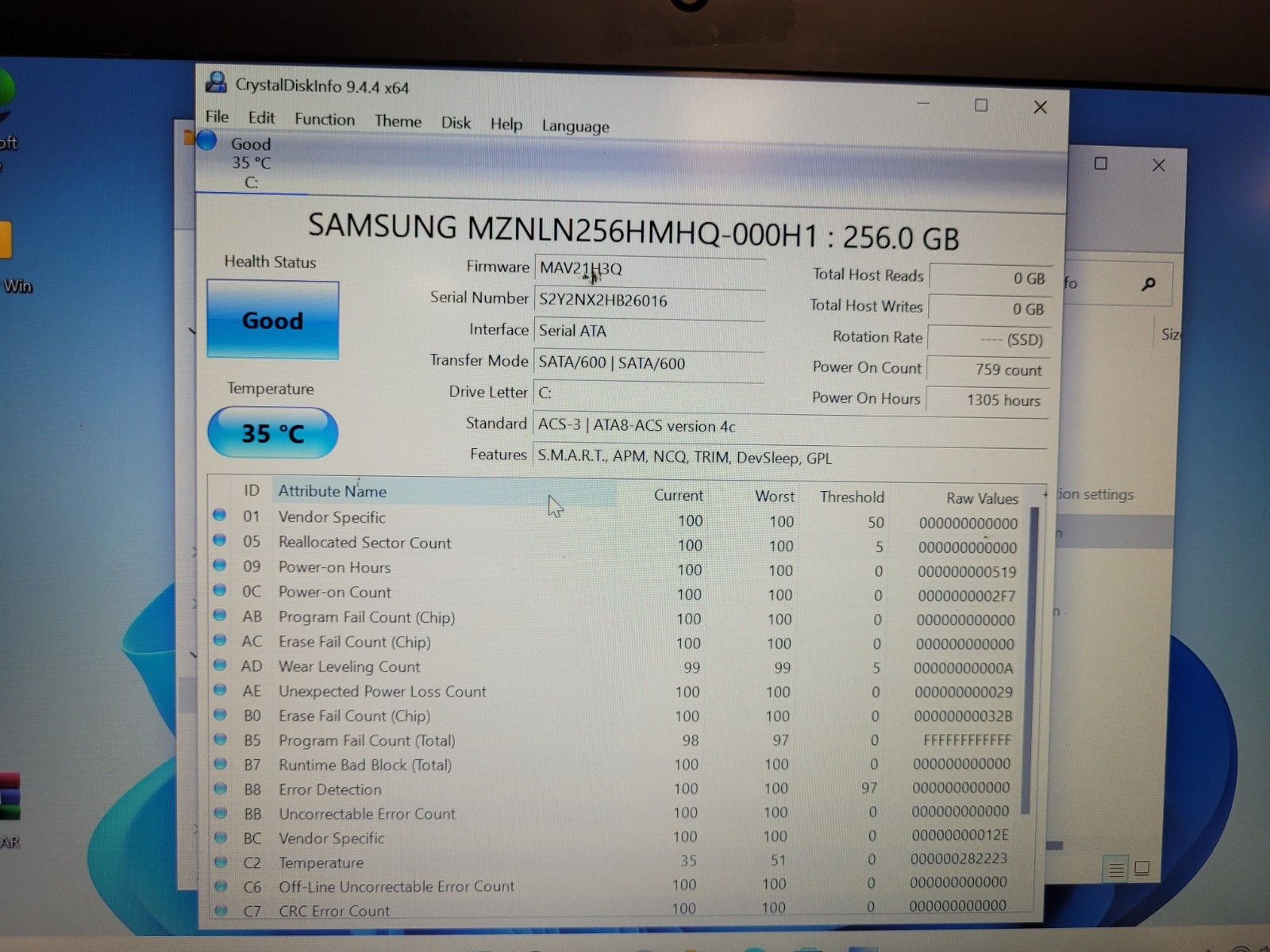Select the Wear Leveling Count attribute name
This screenshot has height=952, width=1270.
pyautogui.click(x=349, y=666)
